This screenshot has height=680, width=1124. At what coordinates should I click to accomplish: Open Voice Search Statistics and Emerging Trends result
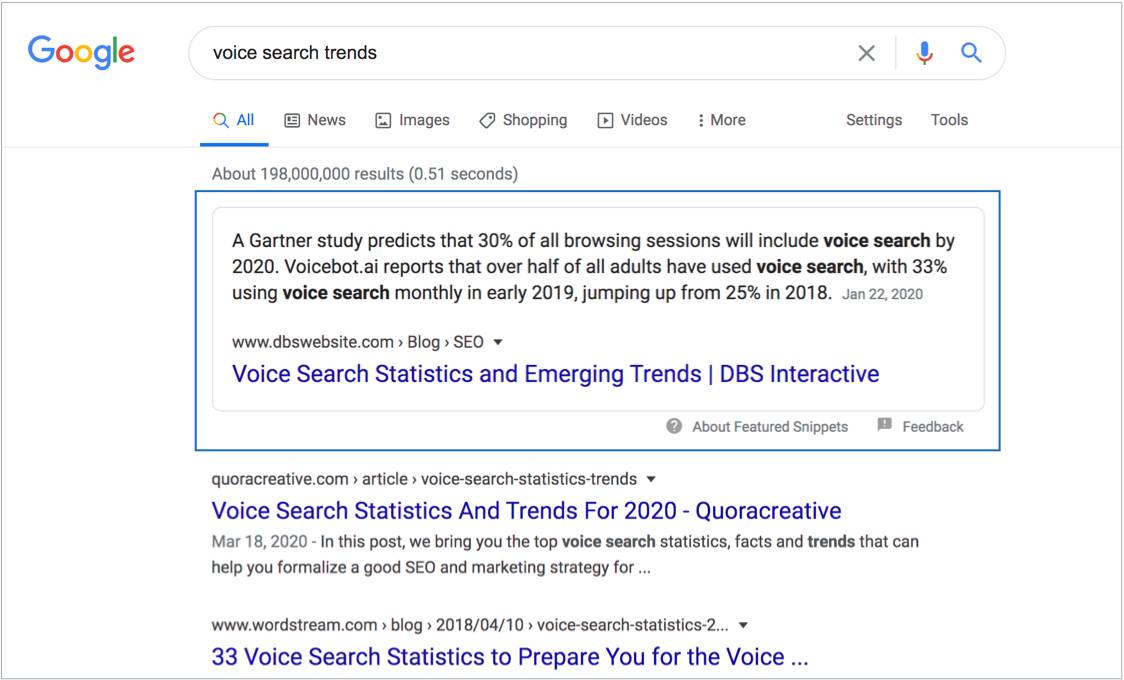[555, 373]
